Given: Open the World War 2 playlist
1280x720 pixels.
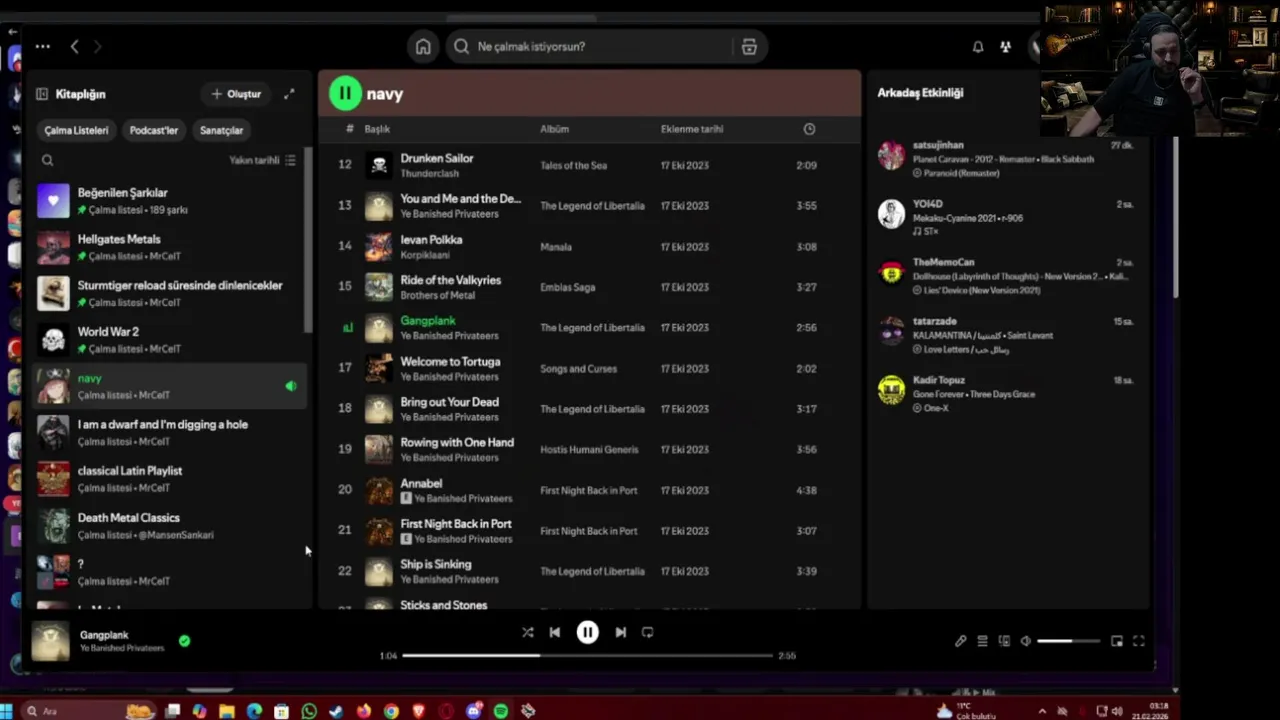Looking at the screenshot, I should click(x=170, y=340).
